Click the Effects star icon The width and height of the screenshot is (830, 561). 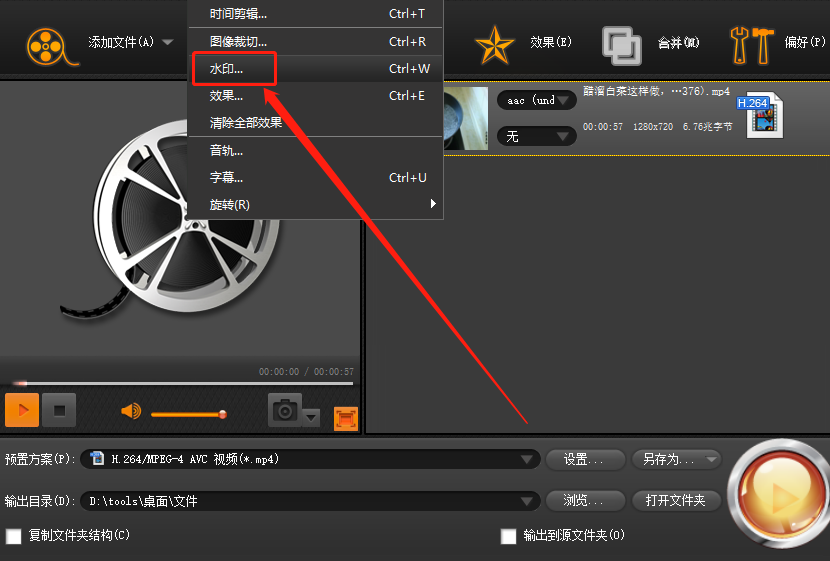[x=494, y=45]
